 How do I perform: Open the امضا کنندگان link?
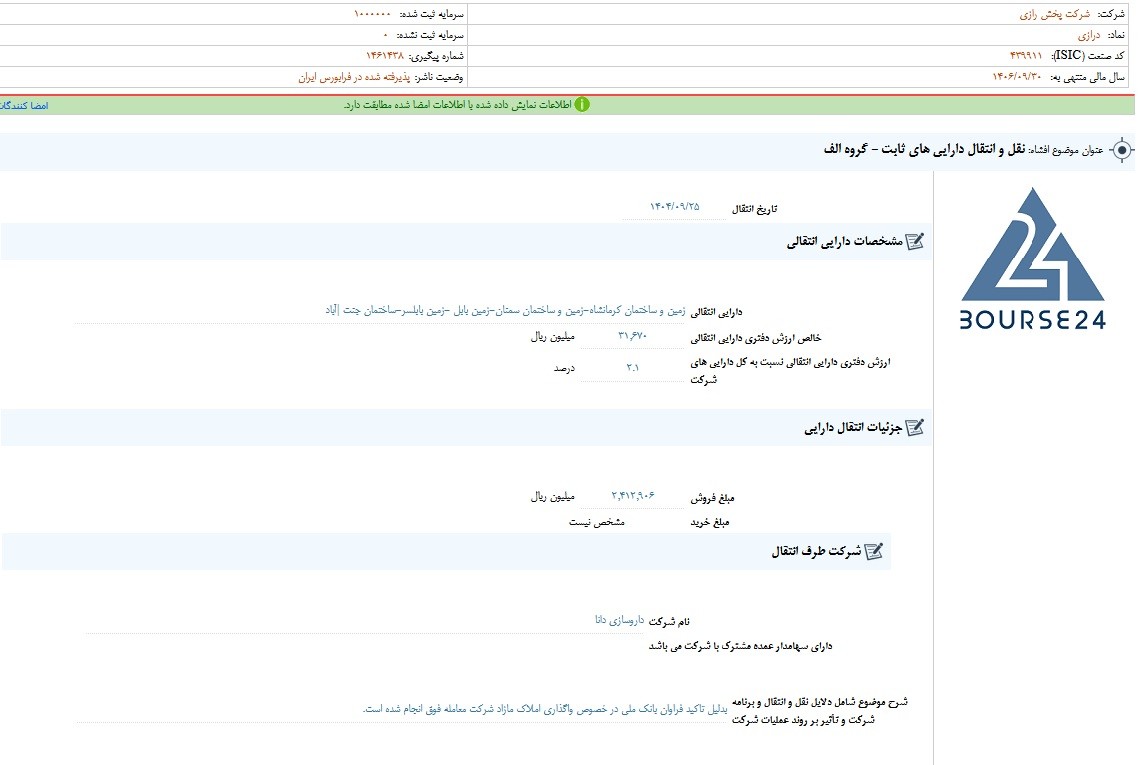click(x=24, y=105)
